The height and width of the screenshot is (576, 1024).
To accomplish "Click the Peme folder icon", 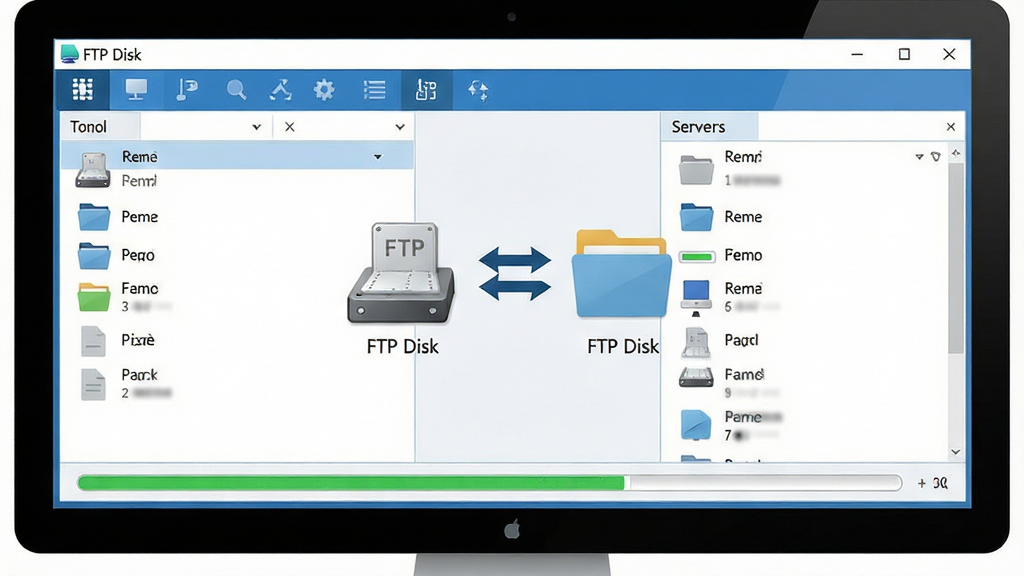I will 94,217.
